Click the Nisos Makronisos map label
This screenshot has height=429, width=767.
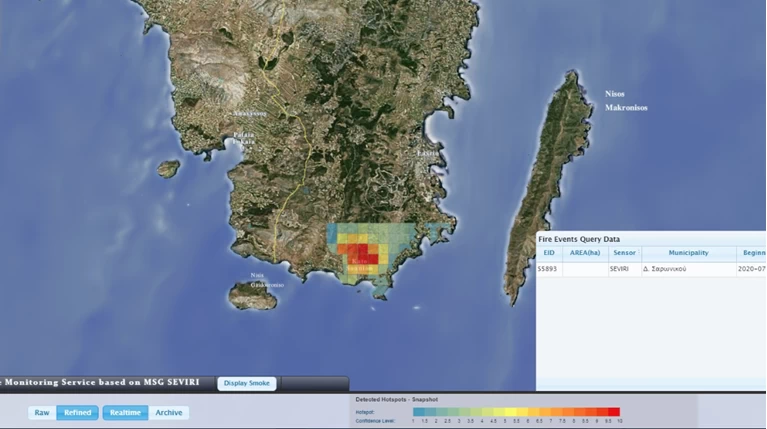626,100
